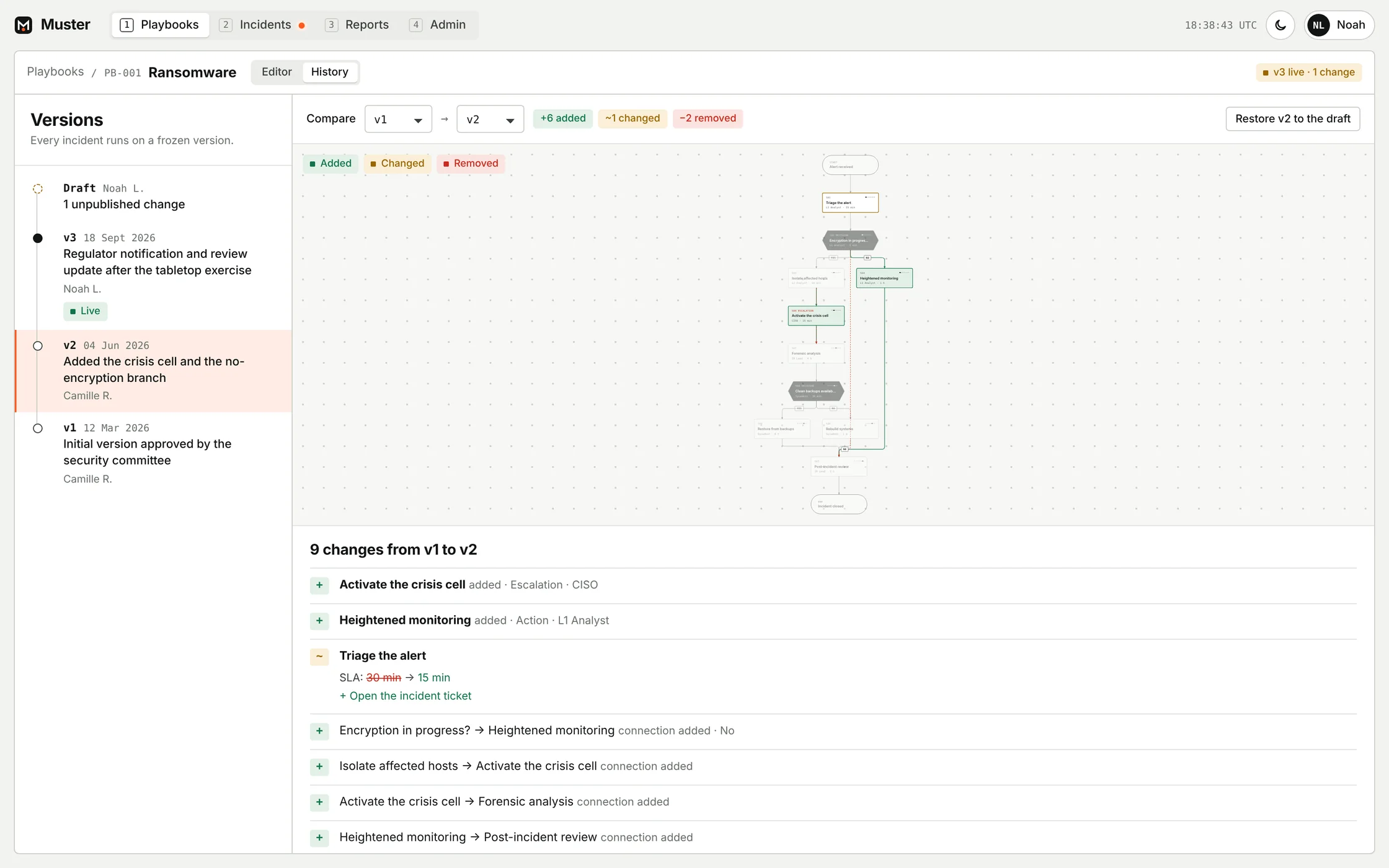Click the tilde icon beside Triage the alert

(319, 656)
